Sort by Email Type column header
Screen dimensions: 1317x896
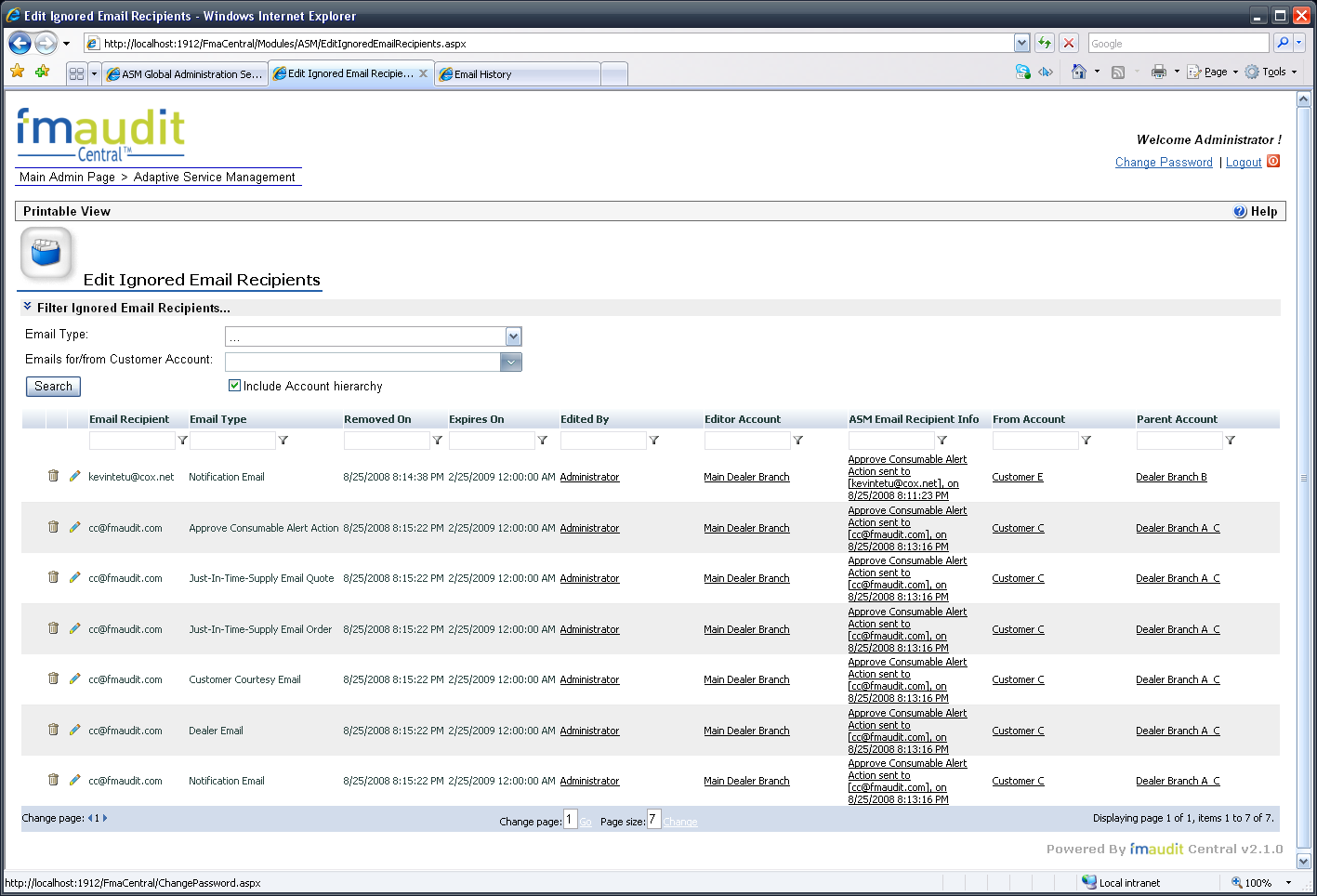click(x=218, y=419)
